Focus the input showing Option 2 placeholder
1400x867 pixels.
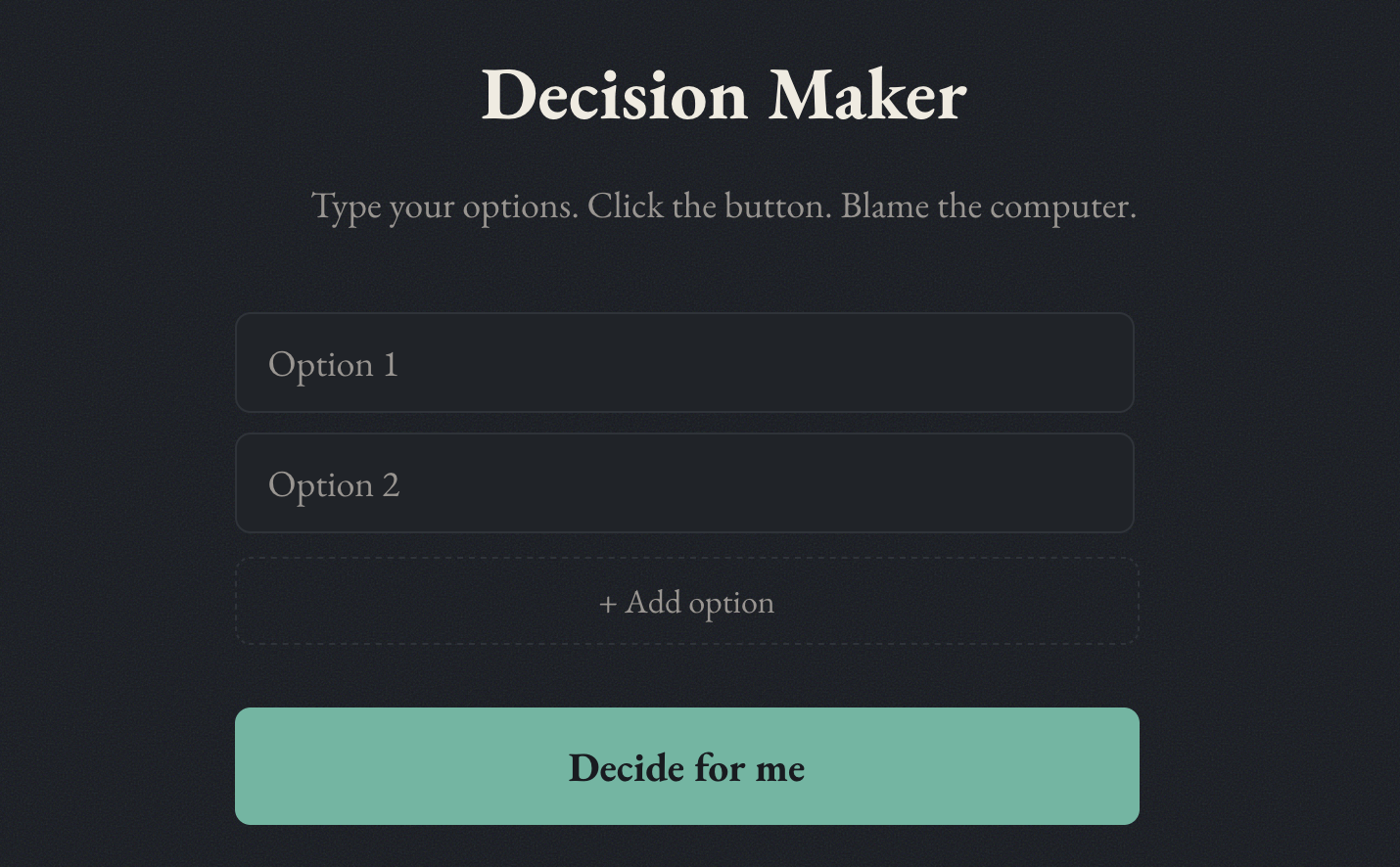pos(685,482)
